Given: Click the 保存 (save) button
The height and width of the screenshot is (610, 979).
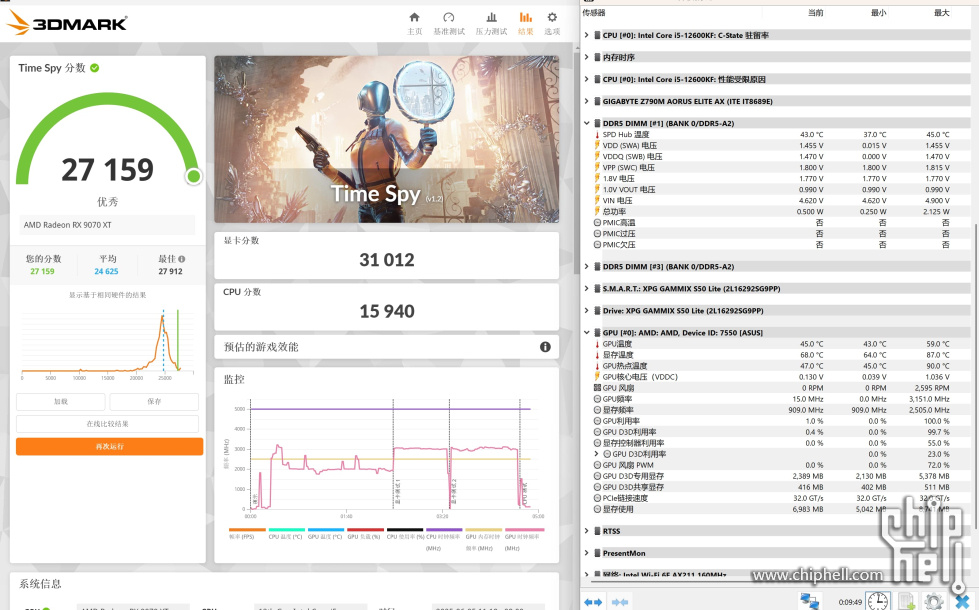Looking at the screenshot, I should point(154,401).
